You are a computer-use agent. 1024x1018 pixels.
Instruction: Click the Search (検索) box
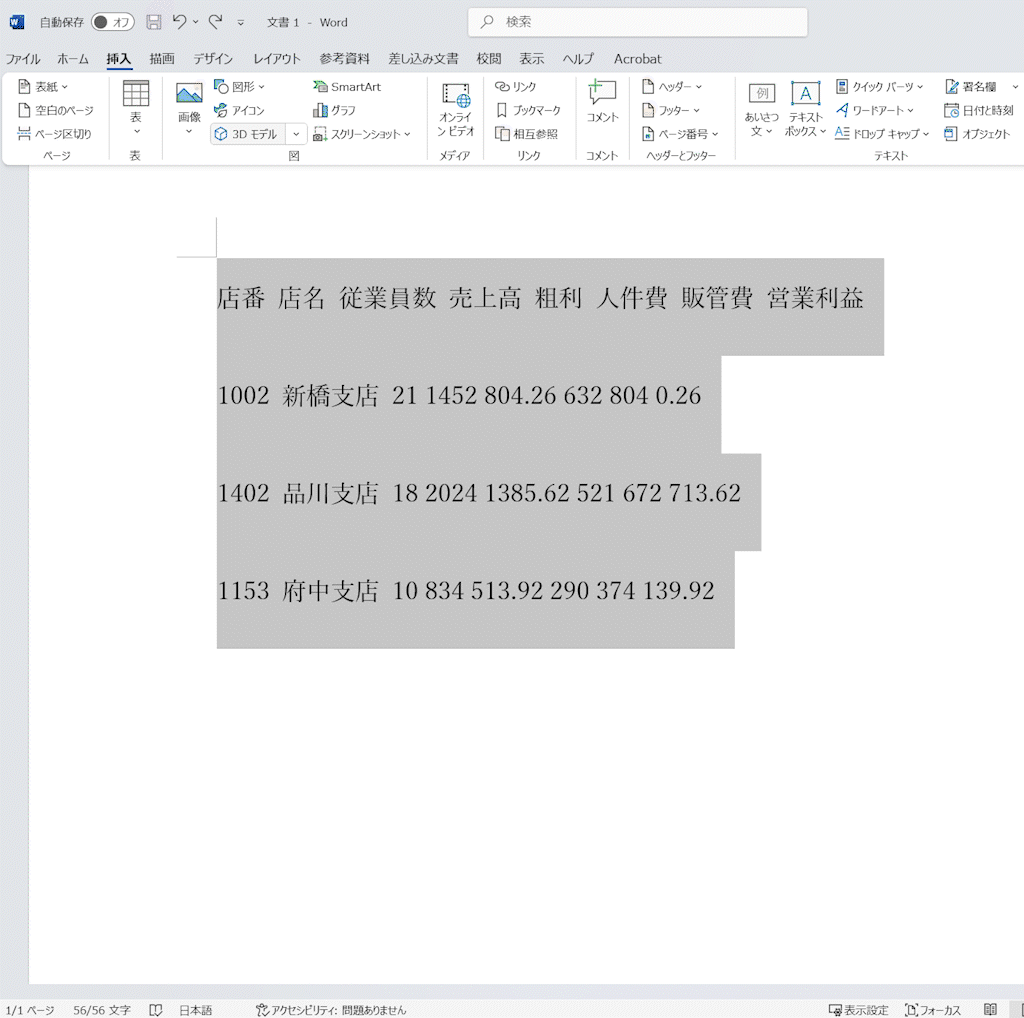637,22
